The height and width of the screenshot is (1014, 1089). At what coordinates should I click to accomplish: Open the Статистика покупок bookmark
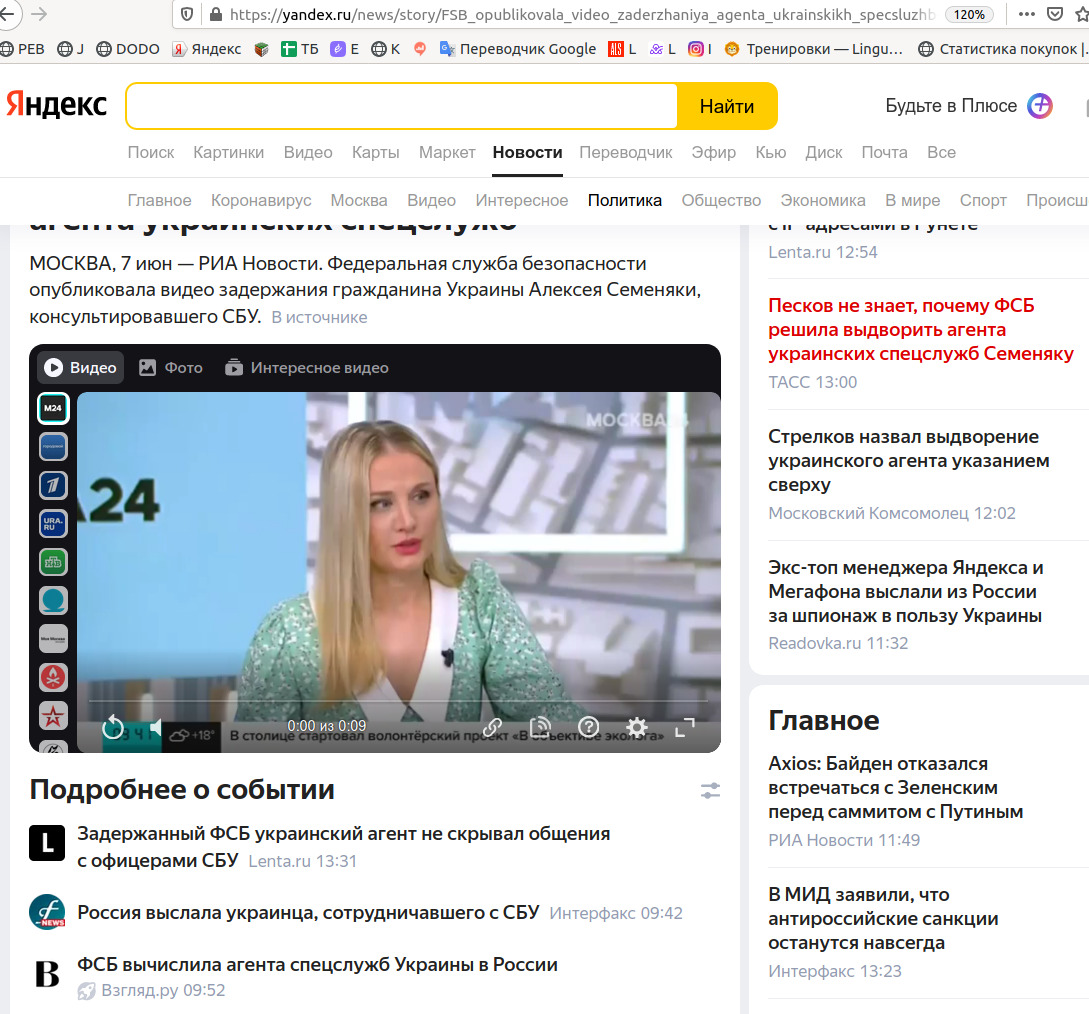pyautogui.click(x=1003, y=49)
